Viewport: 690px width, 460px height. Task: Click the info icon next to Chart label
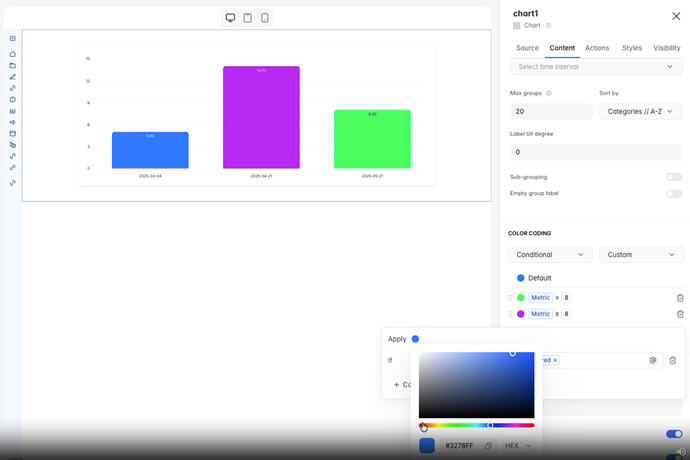(x=548, y=26)
